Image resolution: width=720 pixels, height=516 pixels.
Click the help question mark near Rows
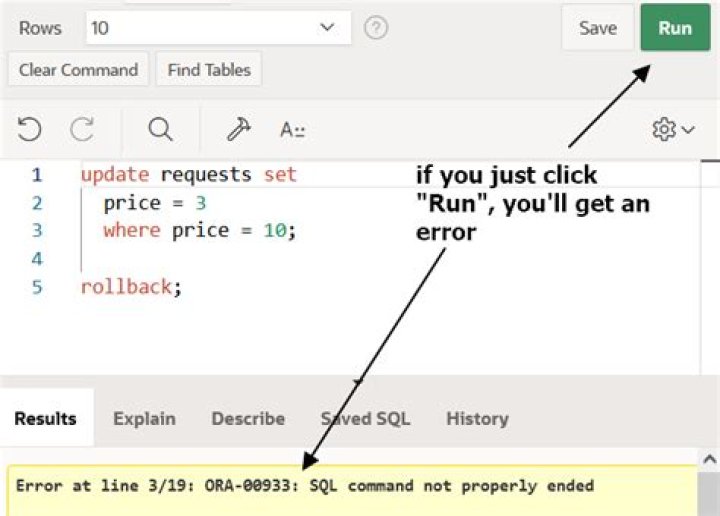point(376,28)
